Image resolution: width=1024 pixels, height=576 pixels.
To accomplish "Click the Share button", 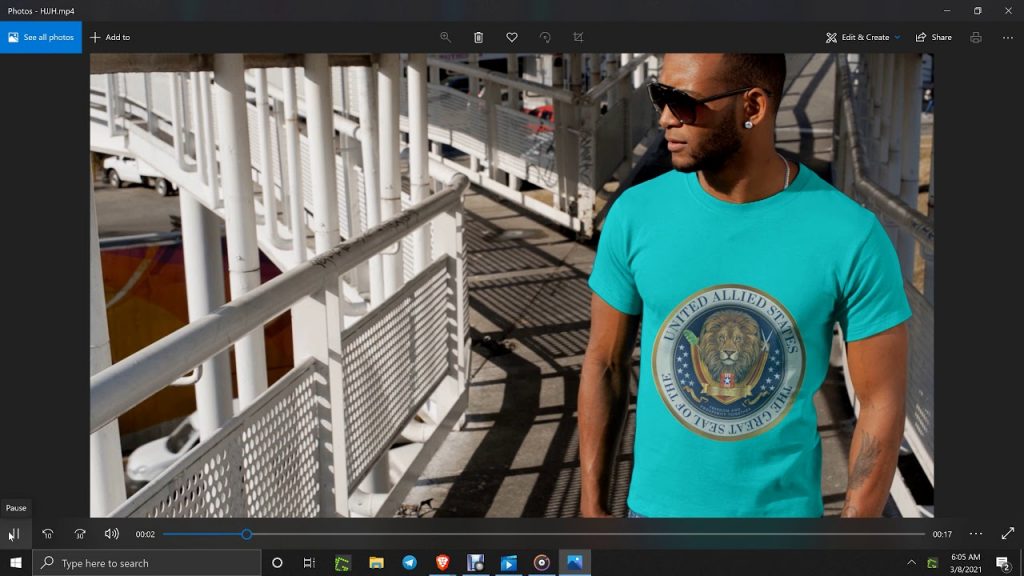I will [x=934, y=37].
